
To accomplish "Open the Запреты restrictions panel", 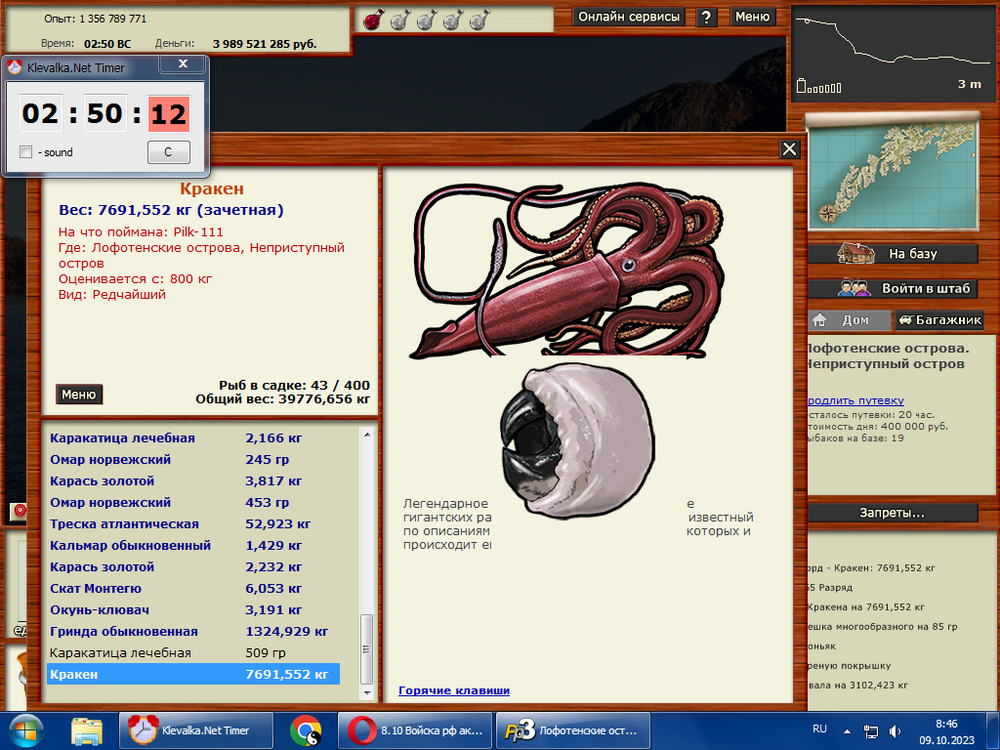I will pos(892,513).
